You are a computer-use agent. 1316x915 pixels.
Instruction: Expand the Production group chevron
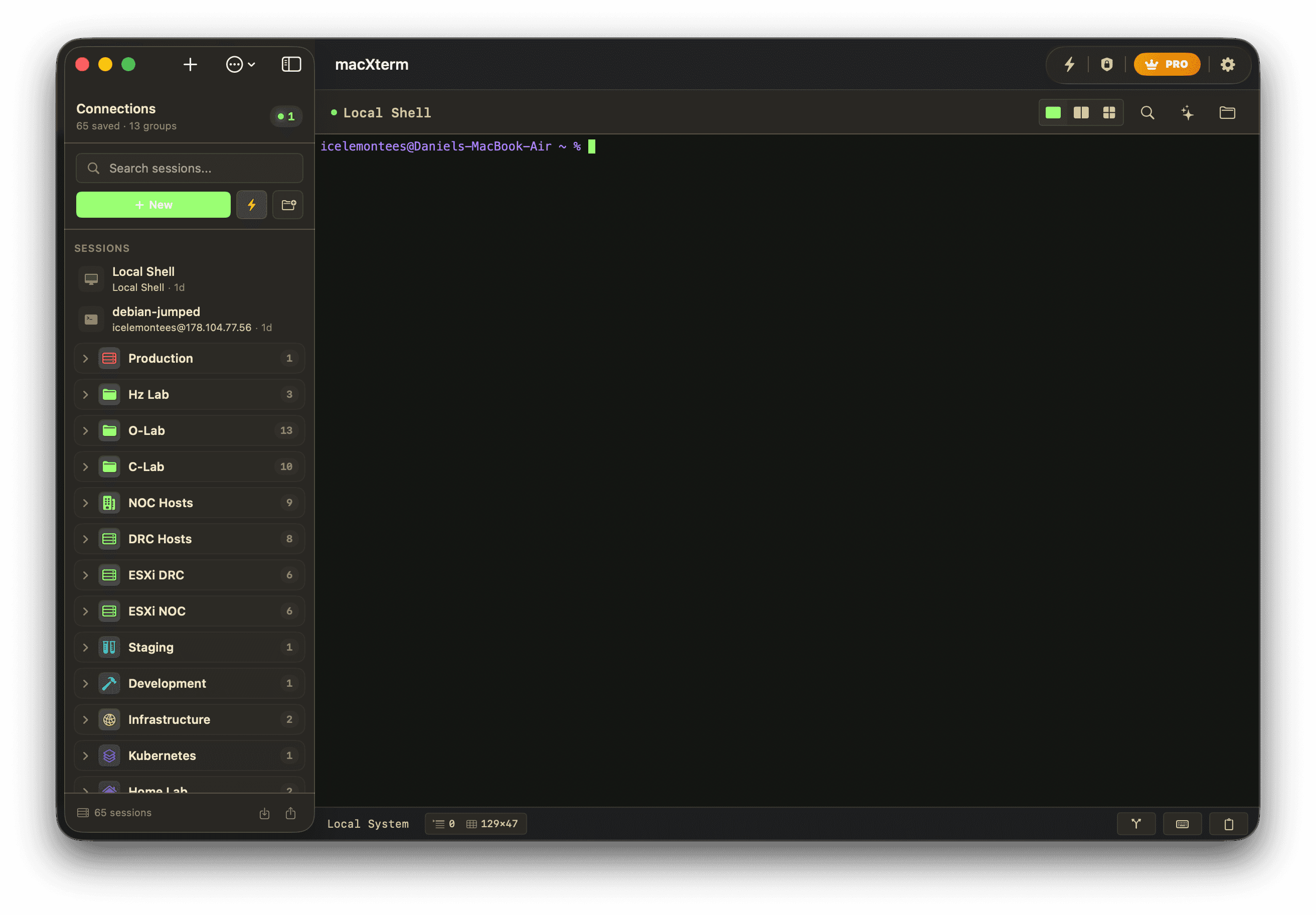[86, 358]
